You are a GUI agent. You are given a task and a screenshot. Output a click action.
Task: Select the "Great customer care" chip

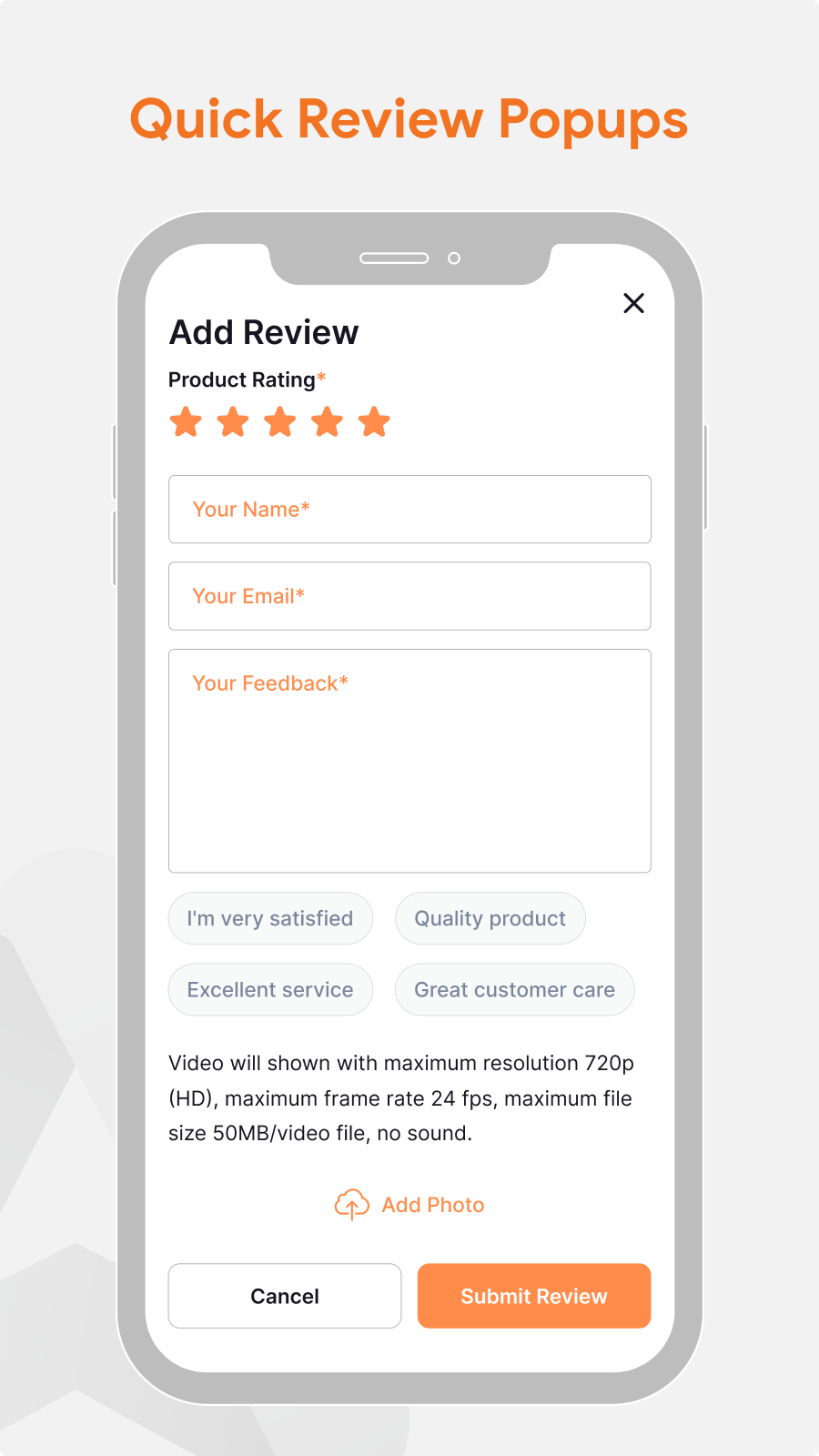(514, 989)
